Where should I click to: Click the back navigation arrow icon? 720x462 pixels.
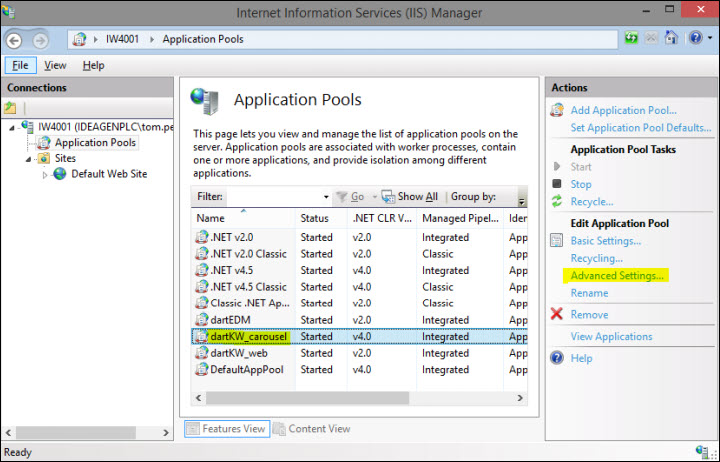[14, 40]
